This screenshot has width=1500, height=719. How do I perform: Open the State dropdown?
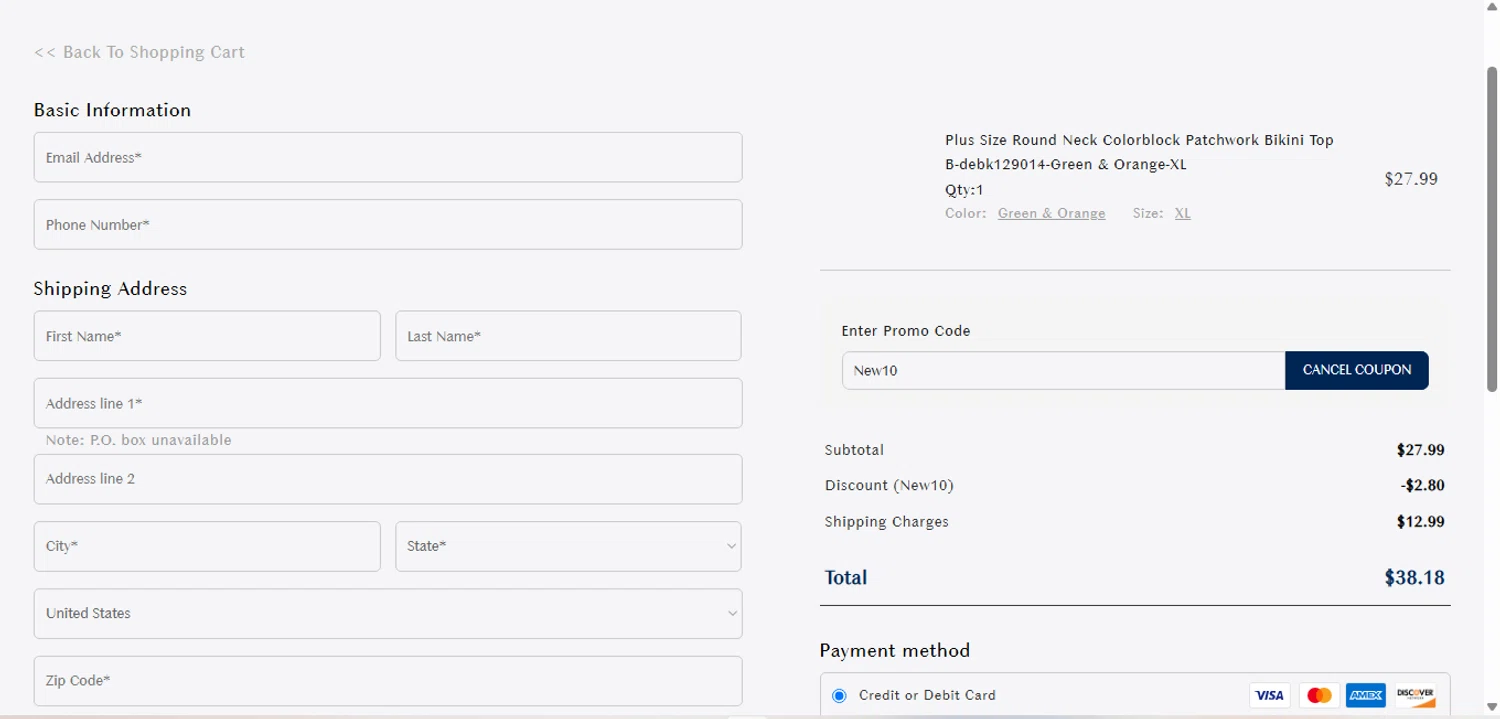coord(568,546)
